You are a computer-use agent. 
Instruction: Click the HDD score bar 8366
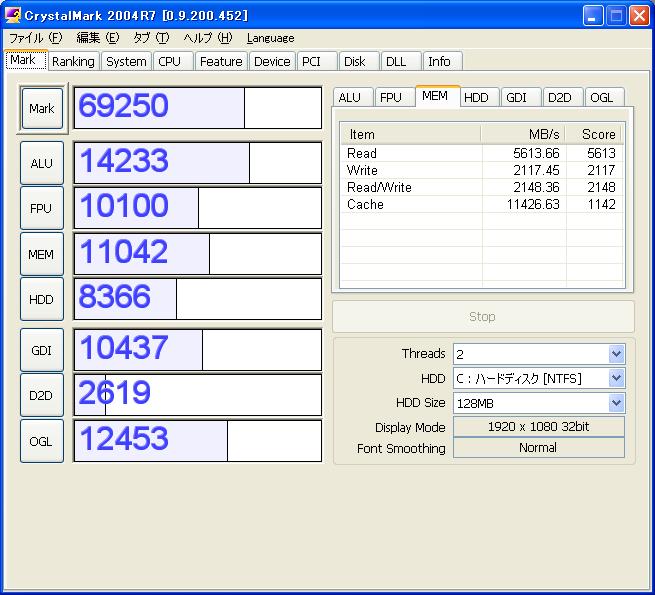[x=198, y=299]
